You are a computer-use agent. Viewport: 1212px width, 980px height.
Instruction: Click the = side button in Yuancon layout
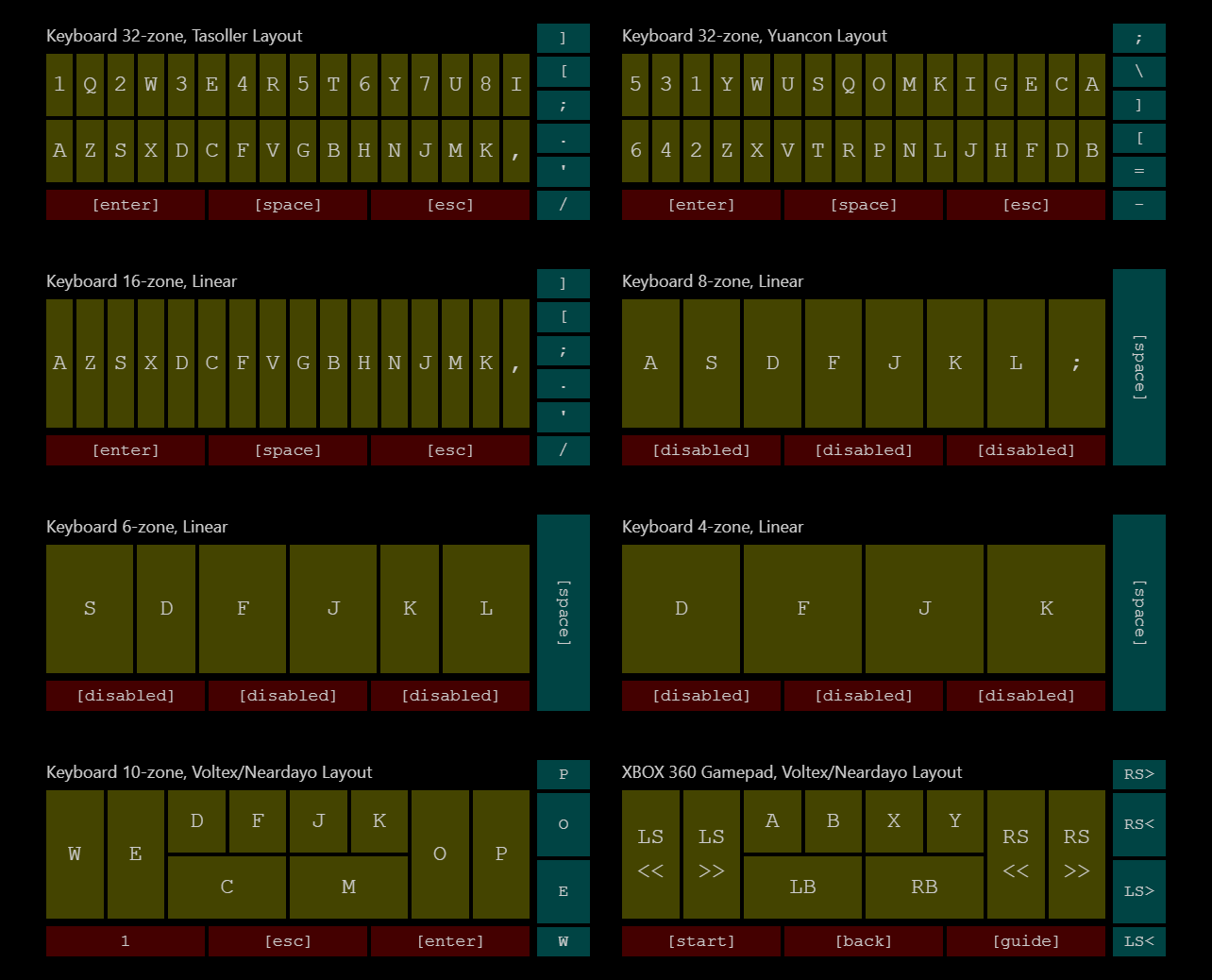tap(1138, 172)
